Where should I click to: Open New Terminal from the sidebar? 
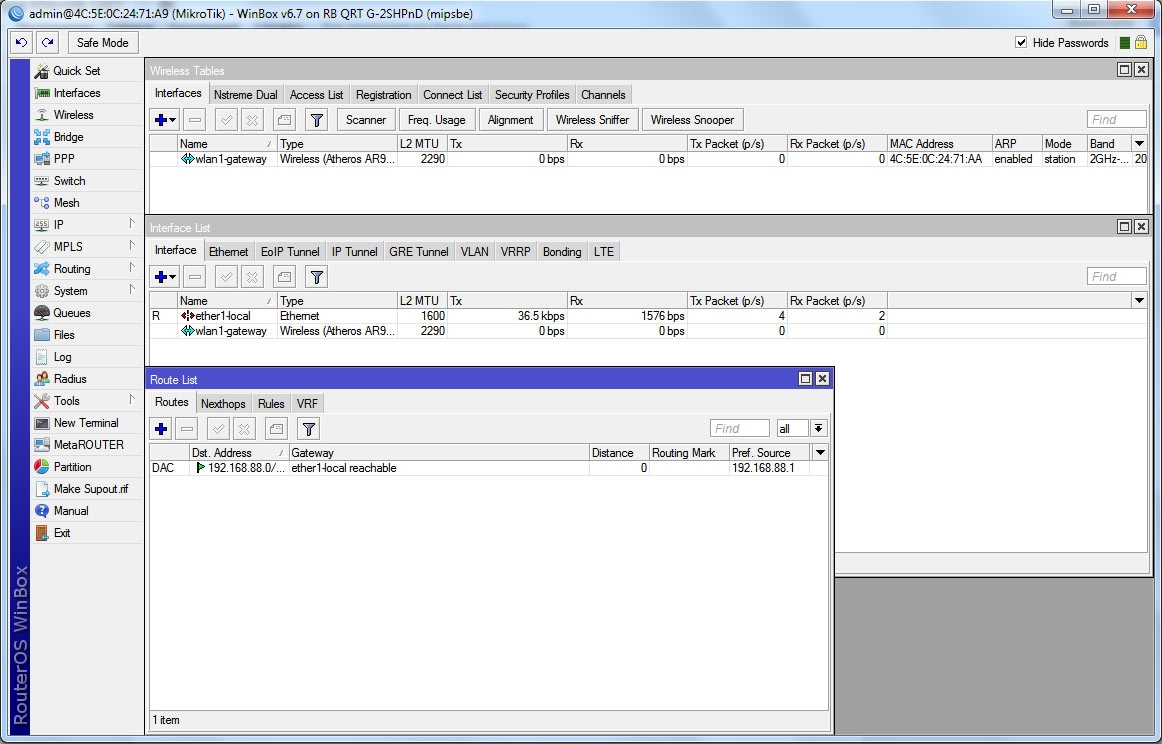[x=85, y=423]
